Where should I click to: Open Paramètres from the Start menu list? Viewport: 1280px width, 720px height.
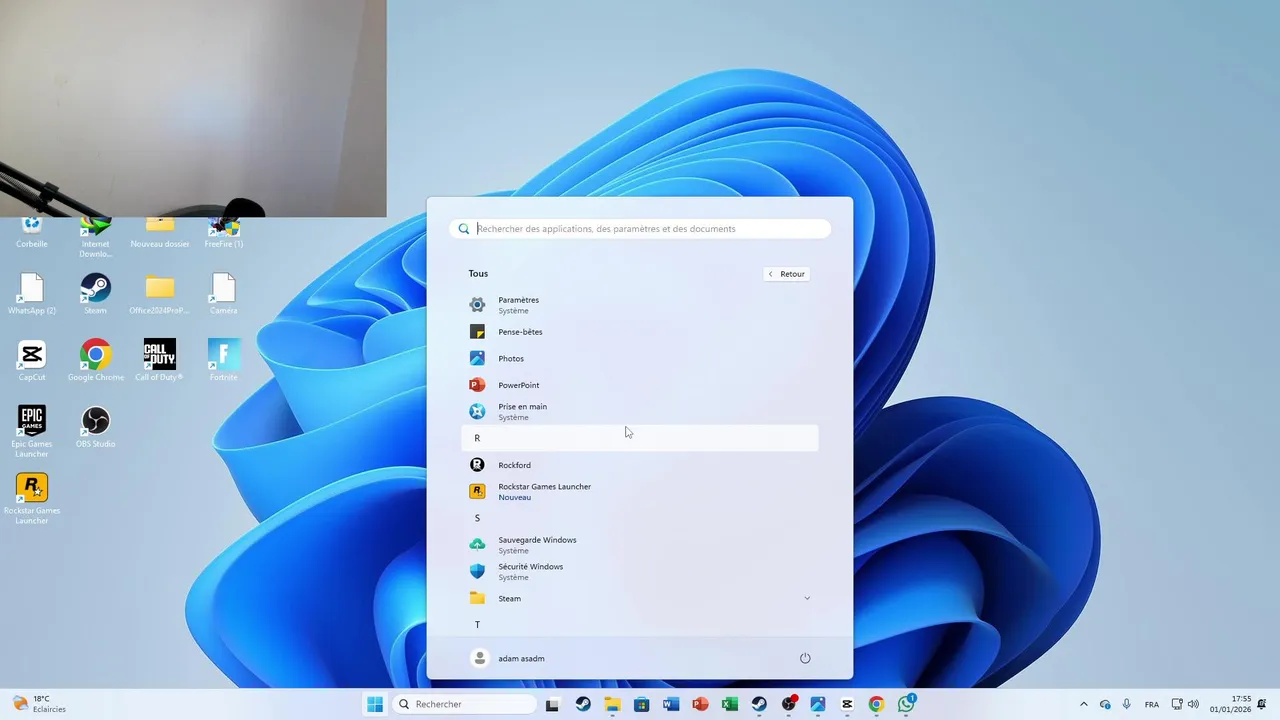(640, 305)
